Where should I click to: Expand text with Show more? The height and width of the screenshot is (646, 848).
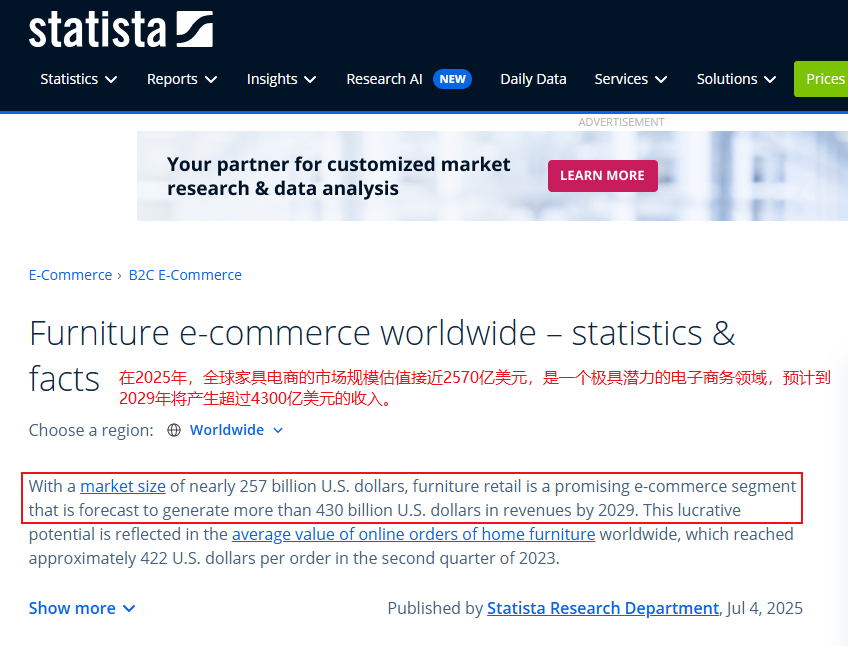point(81,608)
